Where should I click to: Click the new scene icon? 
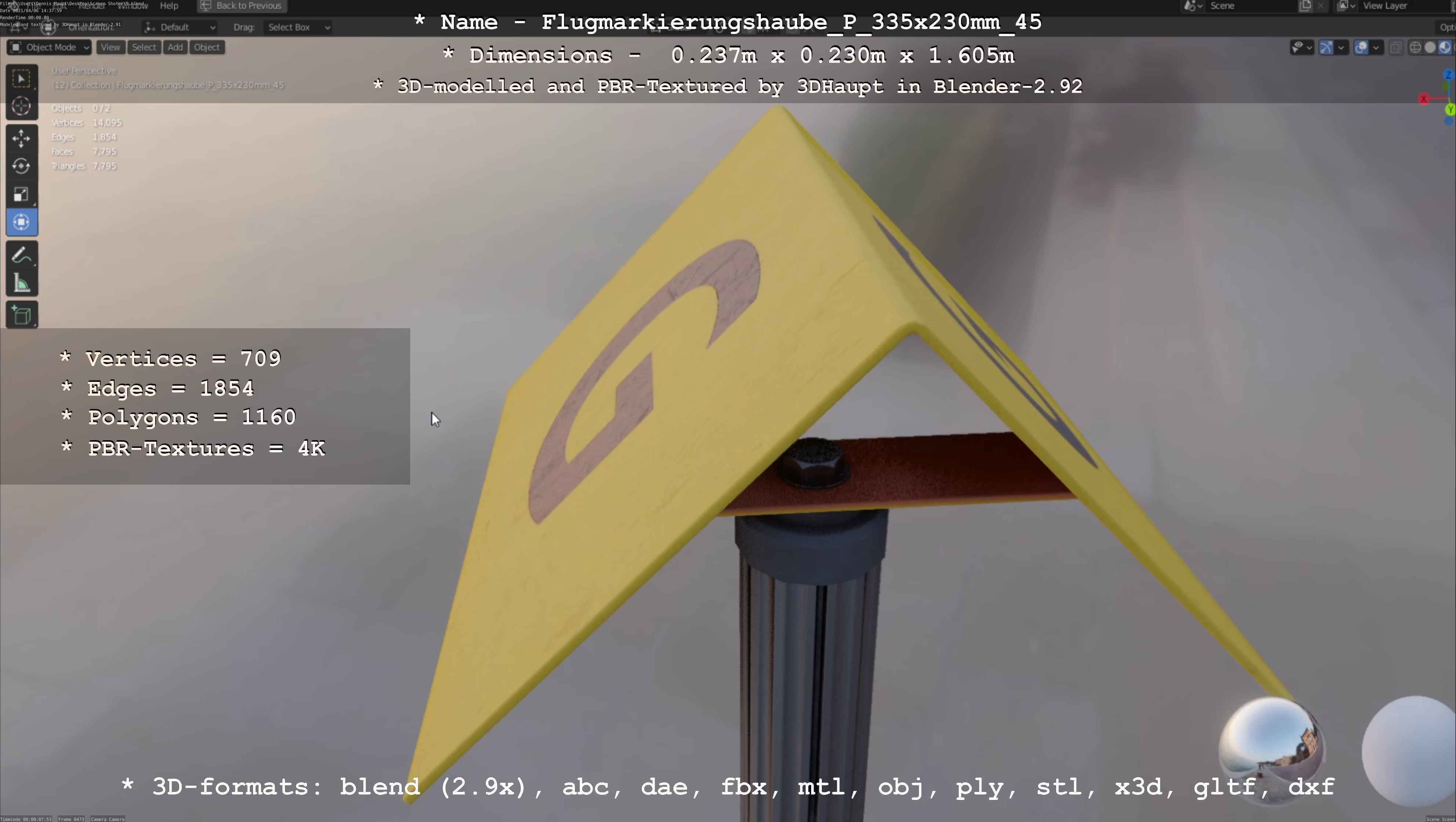tap(1306, 6)
